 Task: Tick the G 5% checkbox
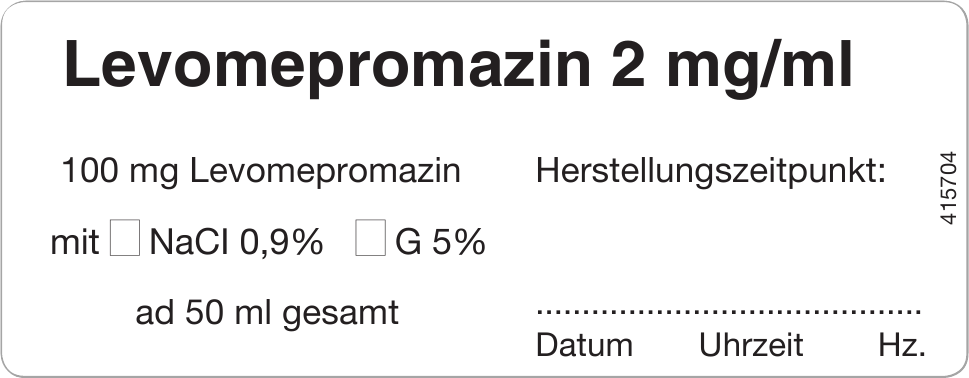point(370,237)
